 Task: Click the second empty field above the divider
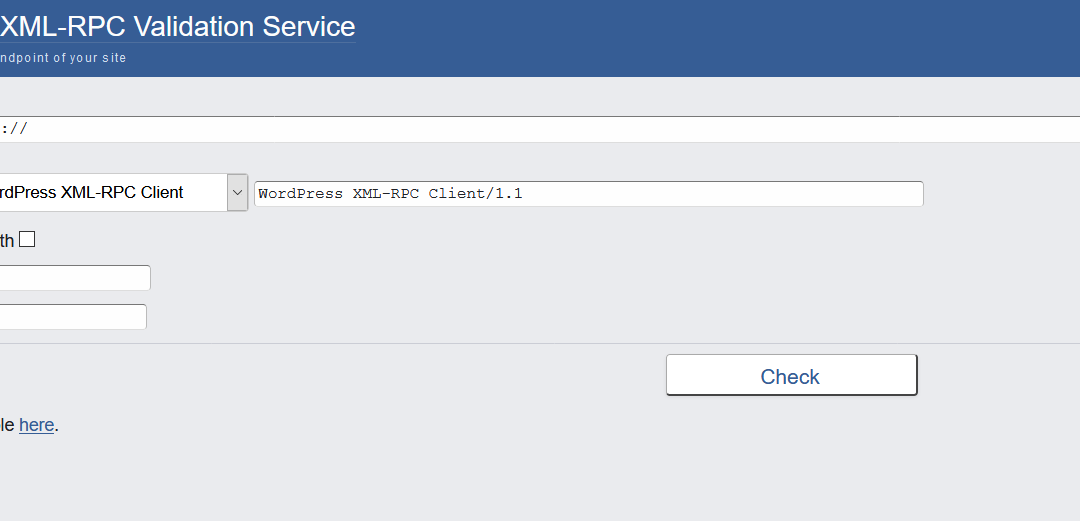pyautogui.click(x=73, y=316)
